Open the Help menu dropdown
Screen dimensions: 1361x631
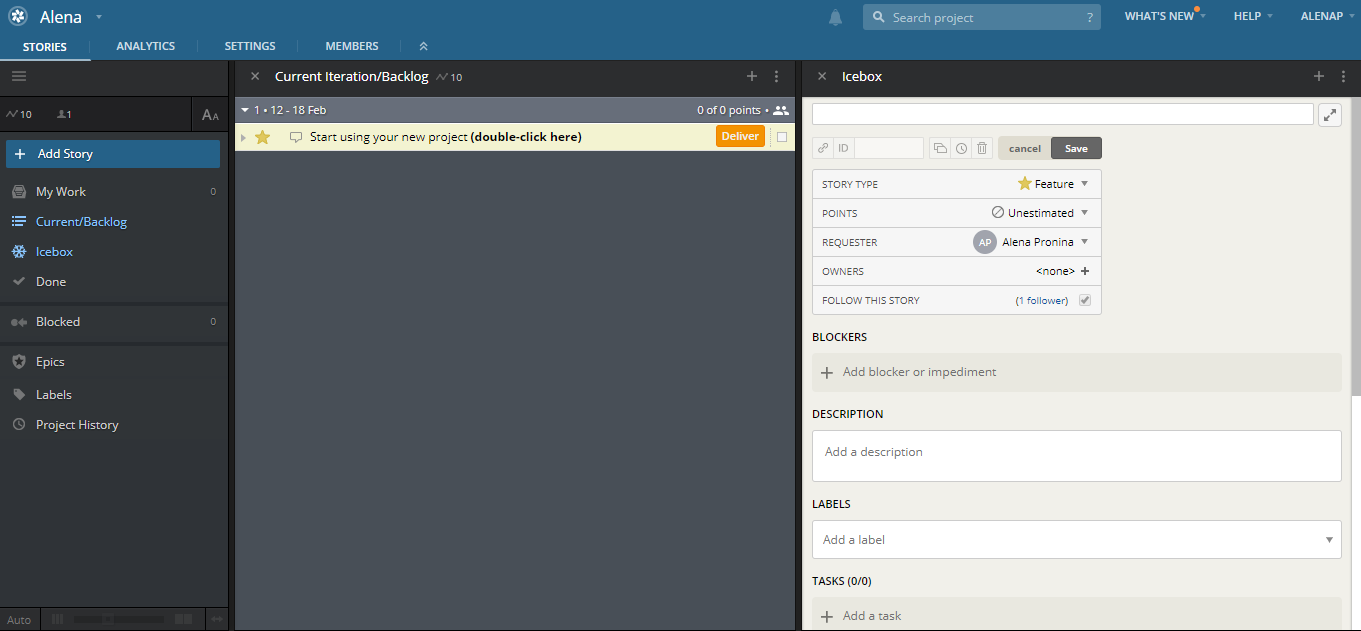(x=1253, y=16)
